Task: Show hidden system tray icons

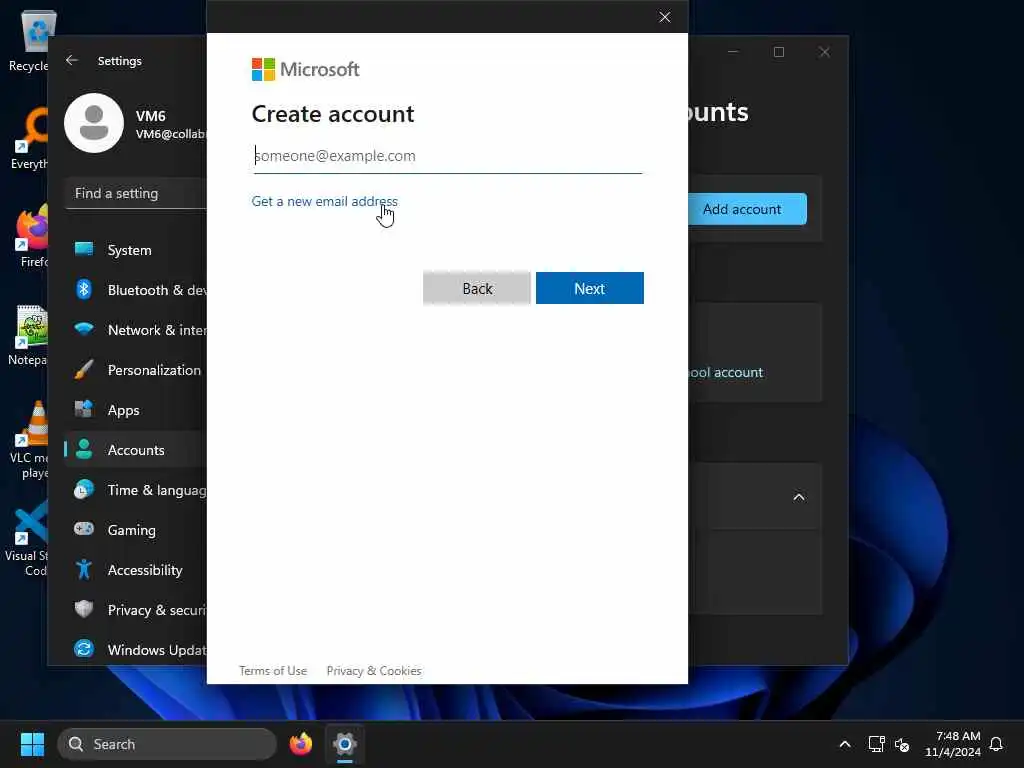Action: click(x=844, y=744)
